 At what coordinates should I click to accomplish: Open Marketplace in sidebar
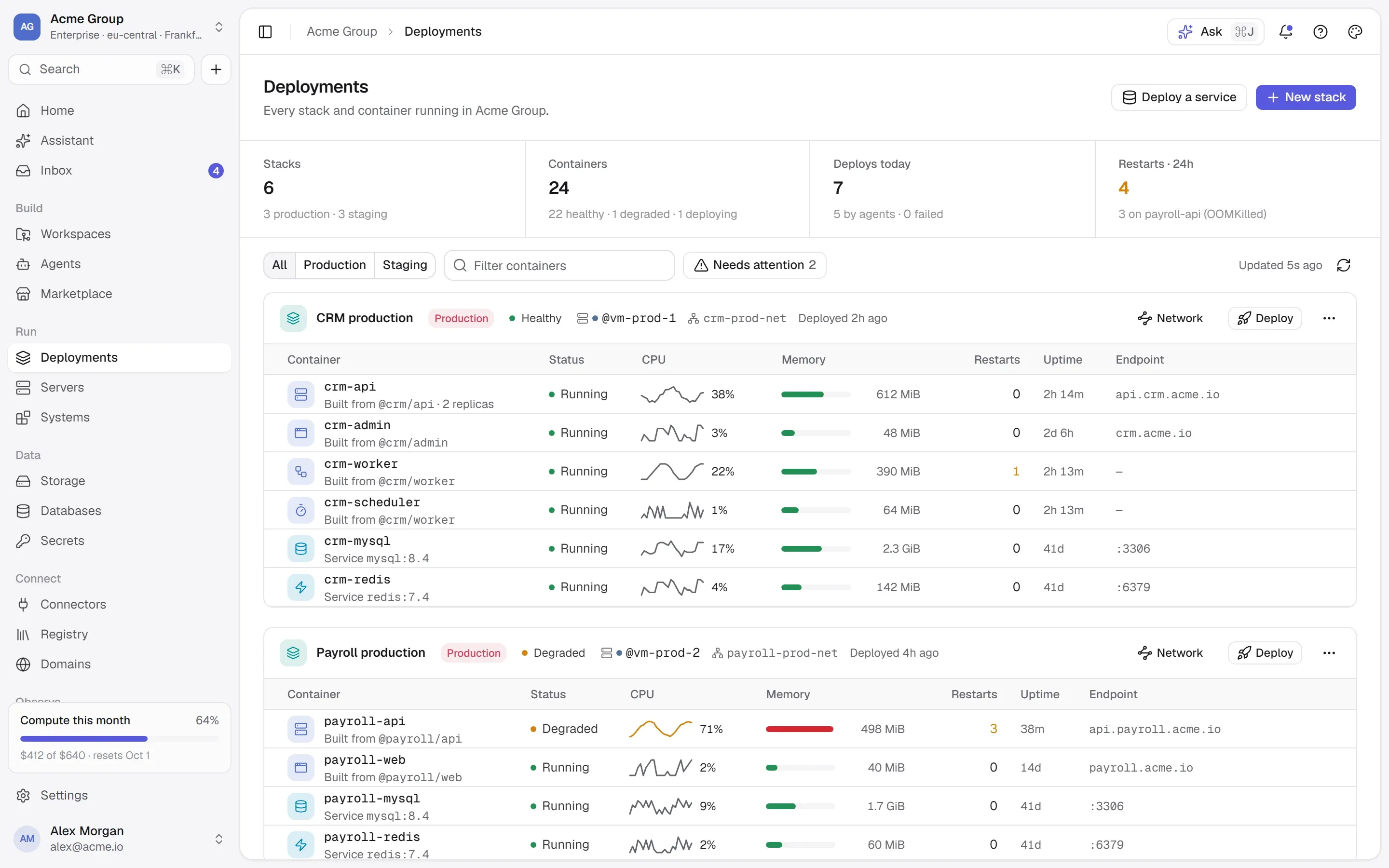pyautogui.click(x=120, y=294)
